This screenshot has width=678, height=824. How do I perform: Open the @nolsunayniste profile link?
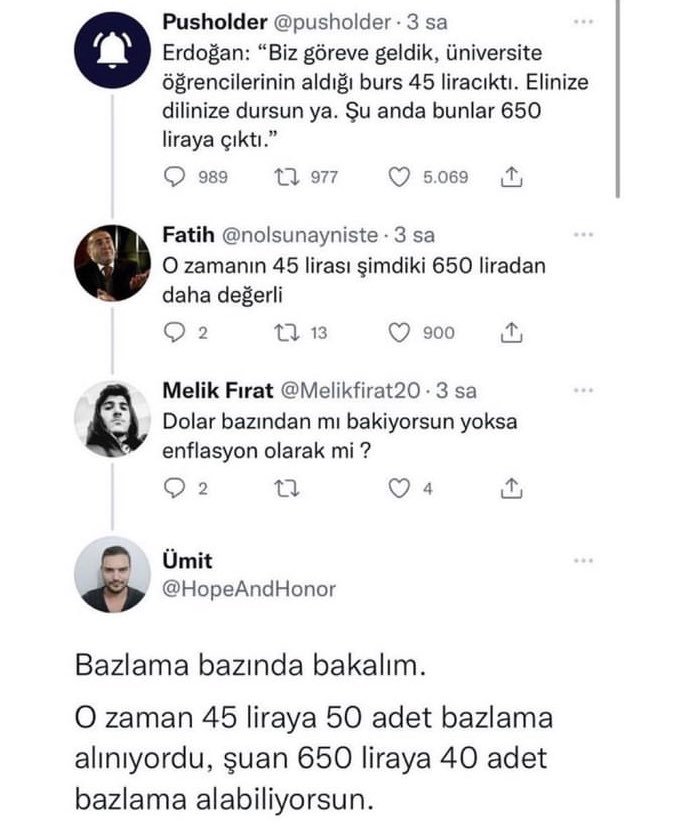297,235
